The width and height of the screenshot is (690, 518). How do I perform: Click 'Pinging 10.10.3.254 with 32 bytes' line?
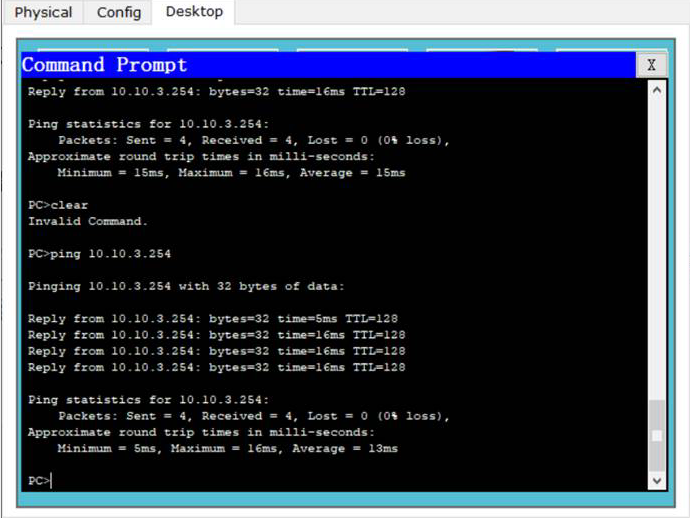click(x=186, y=286)
